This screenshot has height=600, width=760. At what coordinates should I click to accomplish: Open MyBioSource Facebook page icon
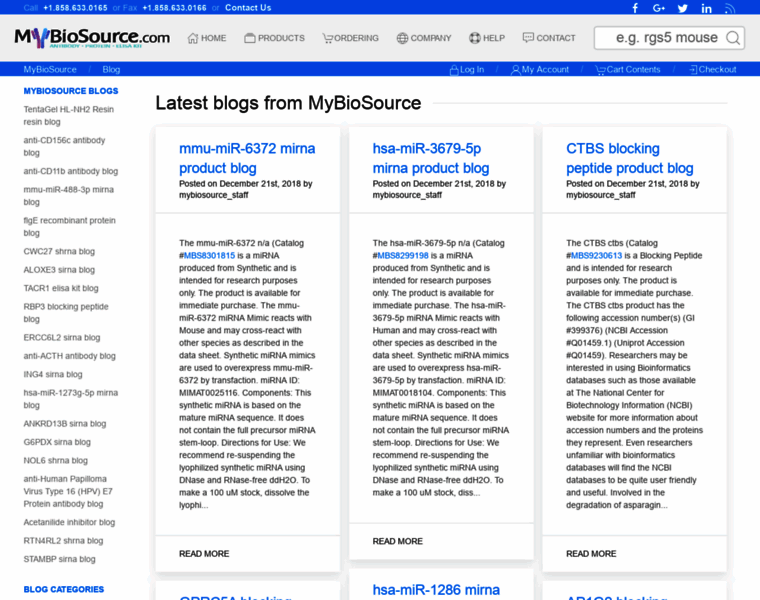pos(635,8)
